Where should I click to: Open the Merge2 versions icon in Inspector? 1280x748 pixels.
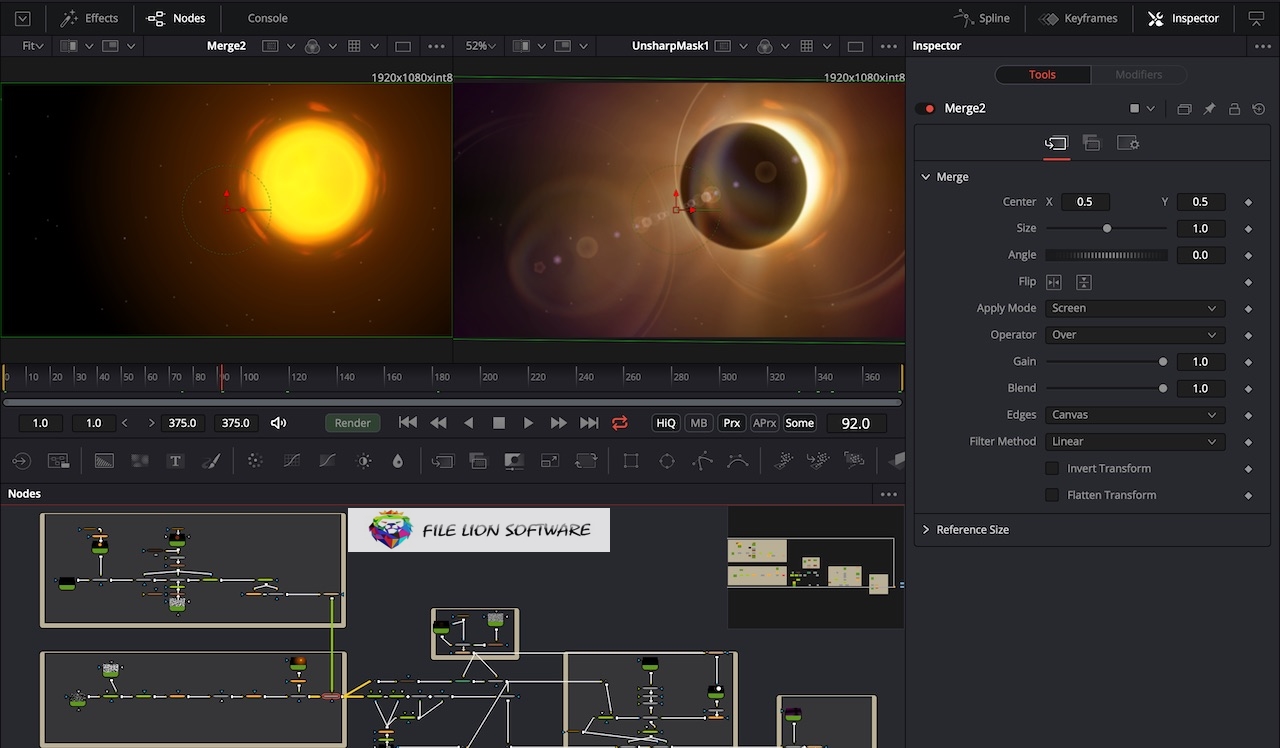1184,109
